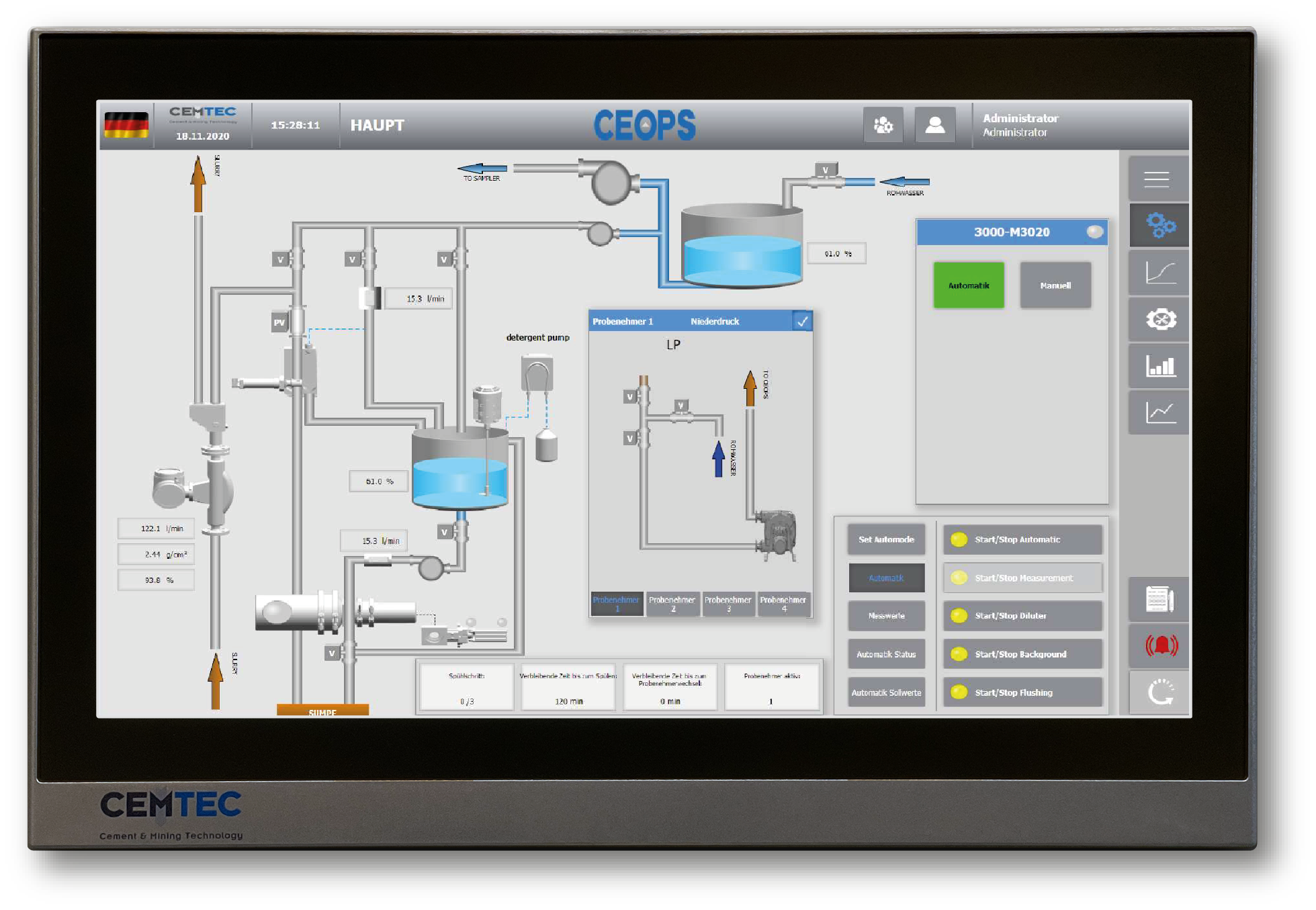This screenshot has width=1316, height=910.
Task: Select the pump in Probenehmer 1 panel
Action: [x=777, y=534]
